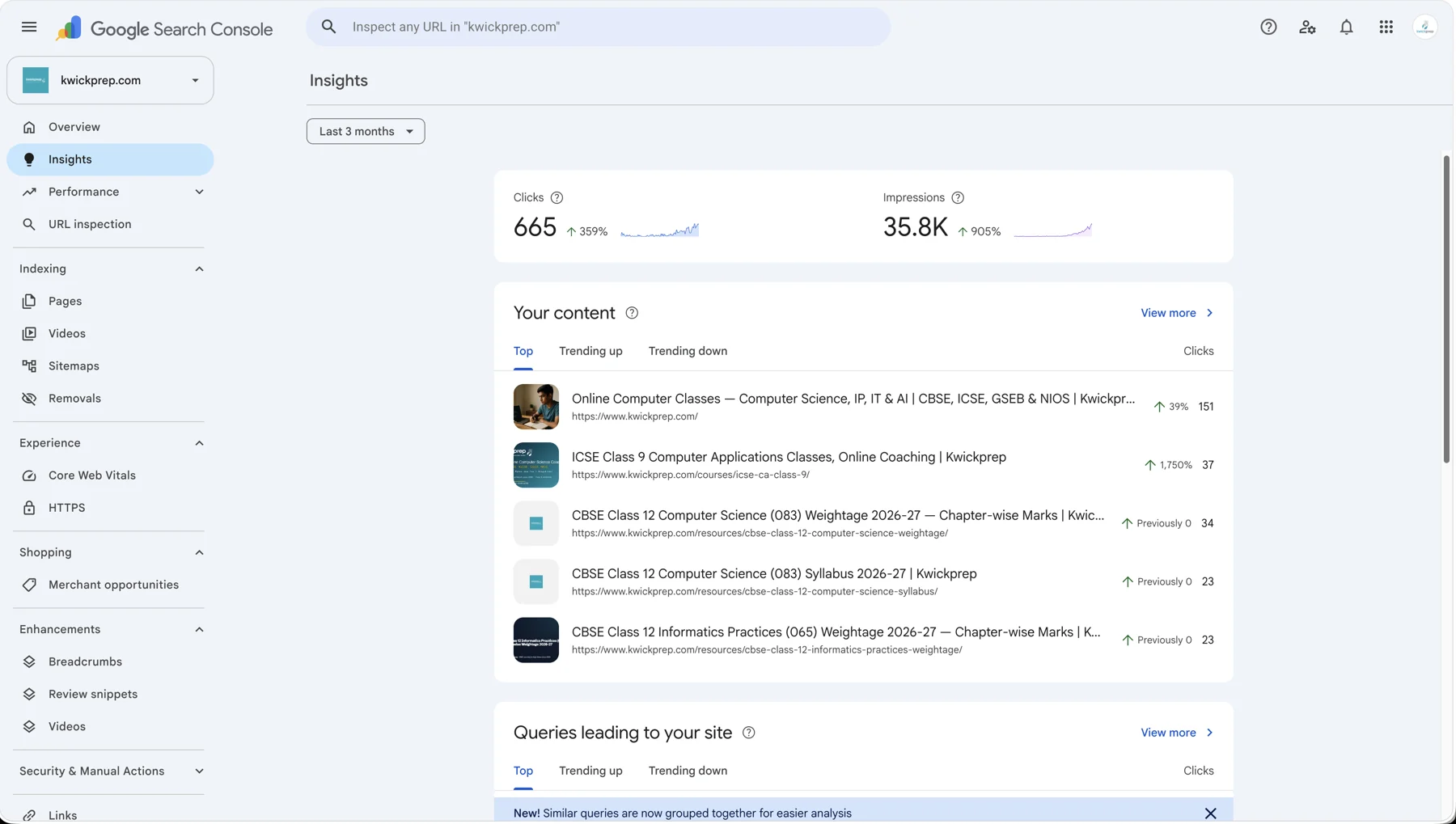Open the Links sidebar item
This screenshot has width=1456, height=824.
tap(110, 815)
